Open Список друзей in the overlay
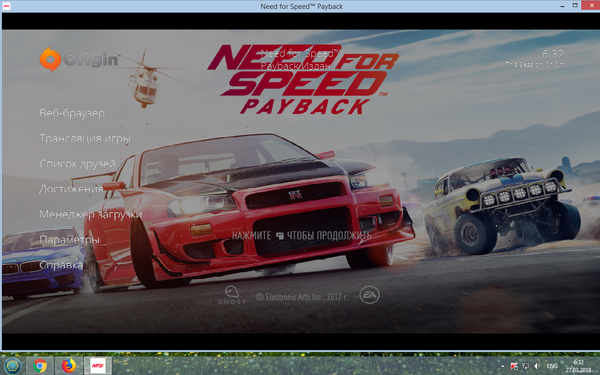Viewport: 600px width, 375px height. click(x=77, y=164)
